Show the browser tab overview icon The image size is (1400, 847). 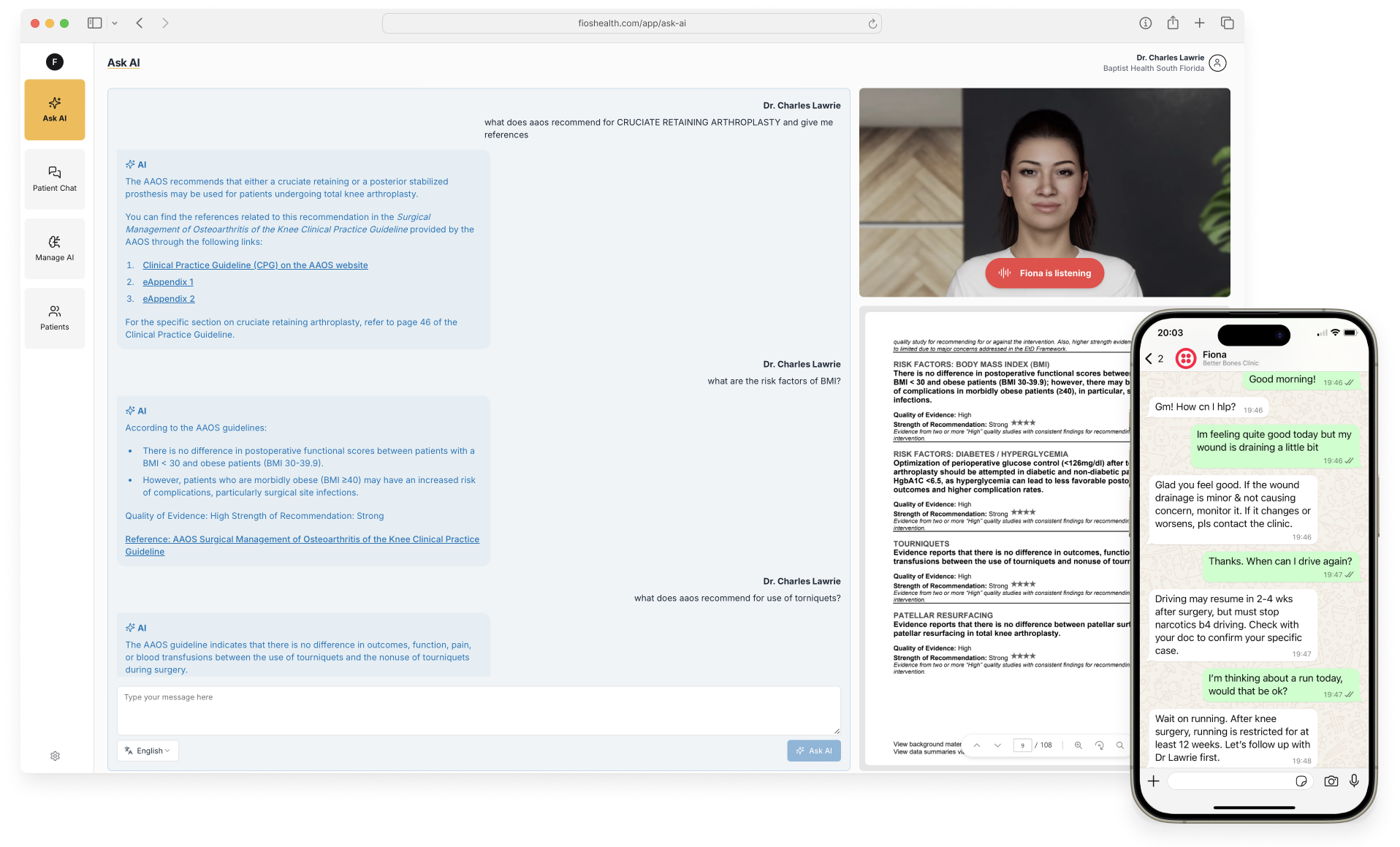[1228, 23]
